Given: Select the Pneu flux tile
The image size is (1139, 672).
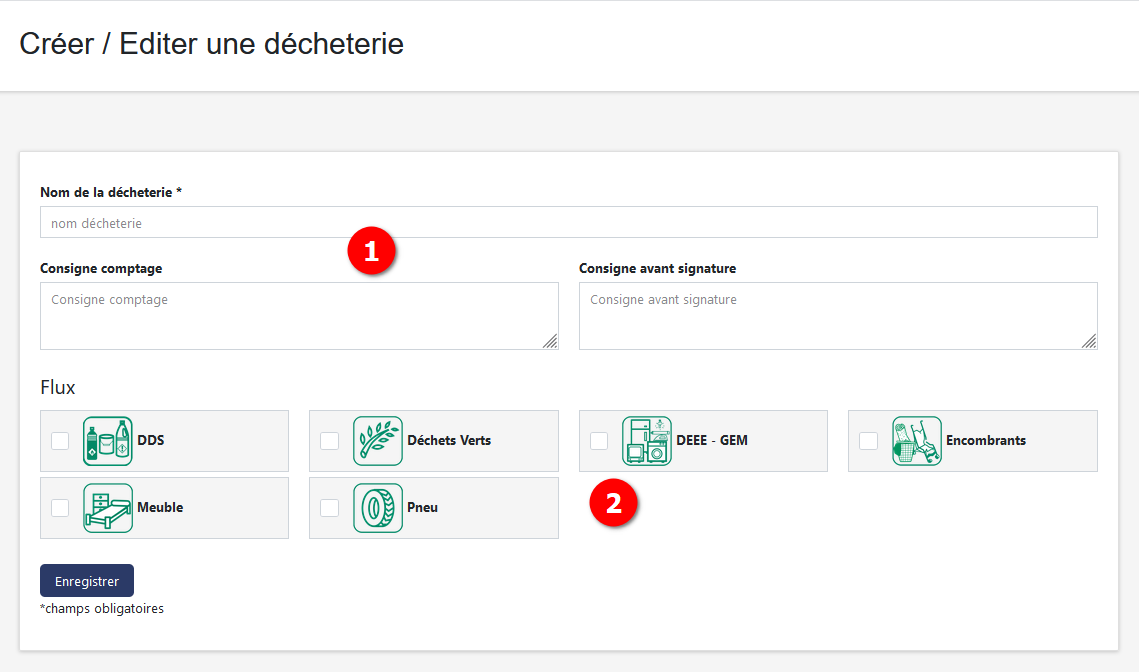Looking at the screenshot, I should 433,507.
